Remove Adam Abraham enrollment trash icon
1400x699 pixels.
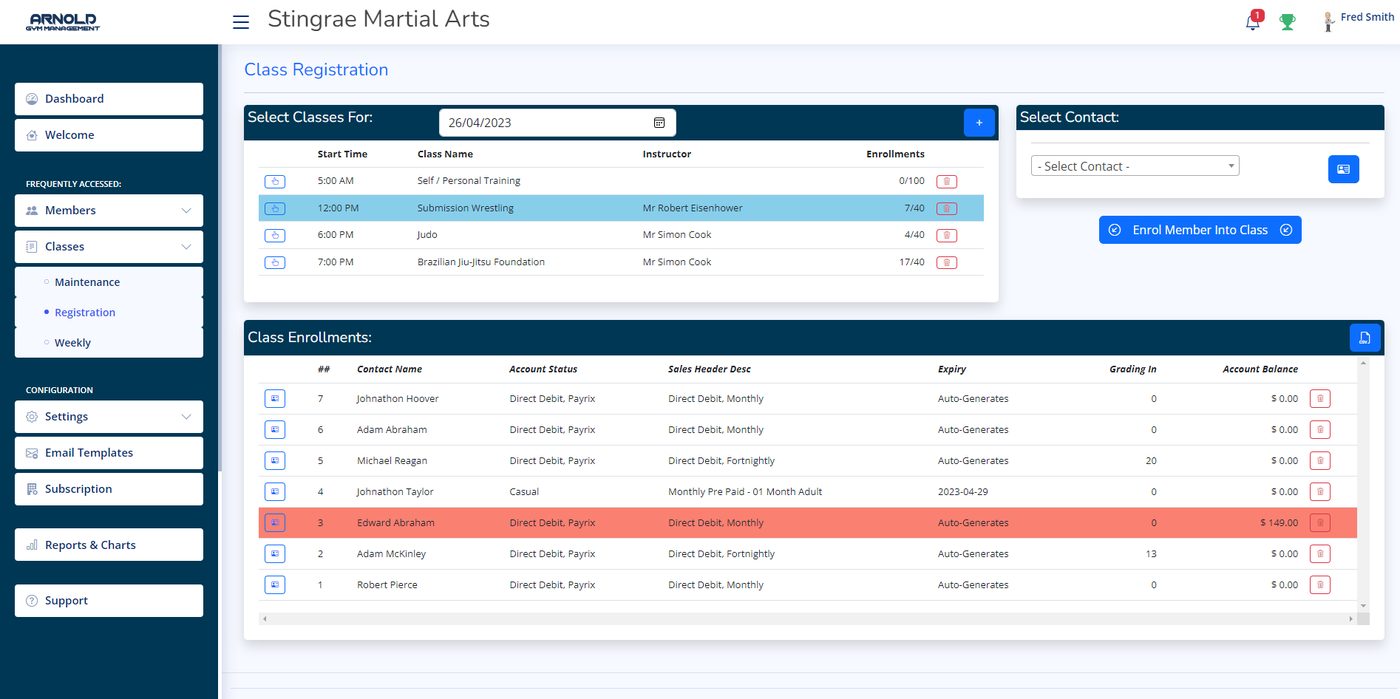pos(1320,429)
